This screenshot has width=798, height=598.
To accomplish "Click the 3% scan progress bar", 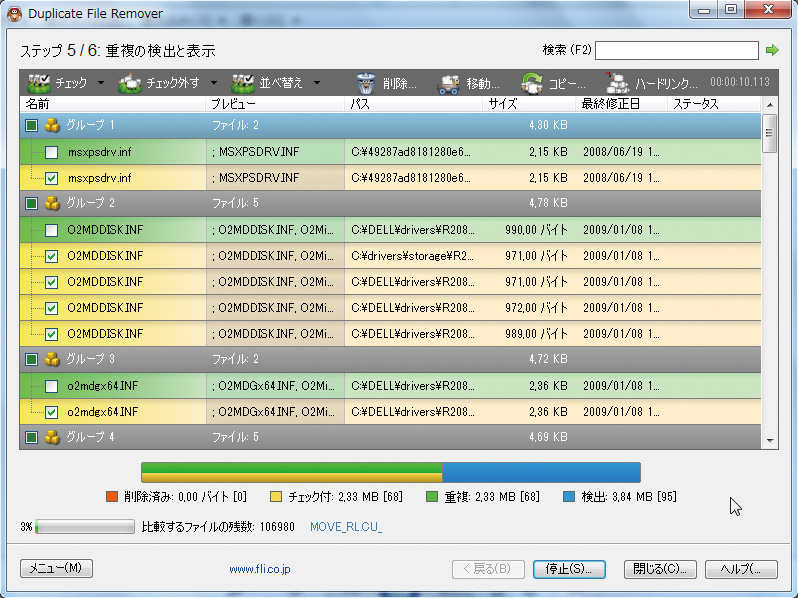I will tap(85, 527).
